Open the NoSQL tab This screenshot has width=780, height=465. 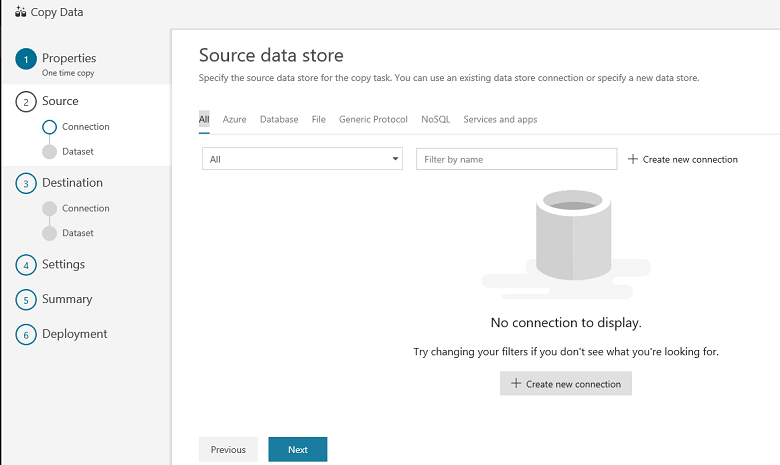[435, 119]
